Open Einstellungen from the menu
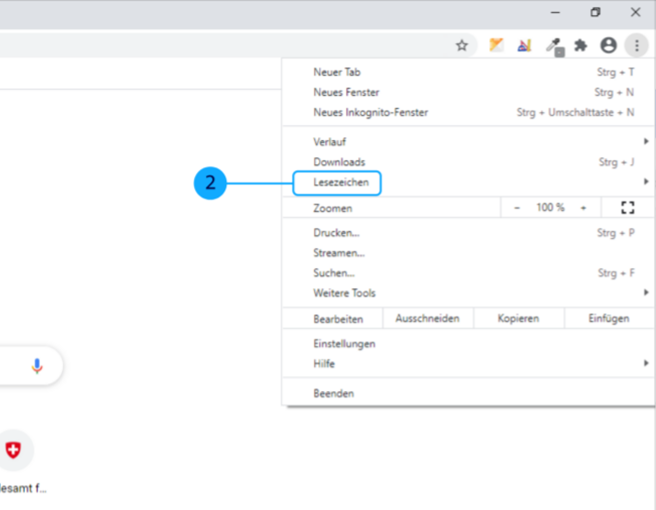 click(344, 344)
